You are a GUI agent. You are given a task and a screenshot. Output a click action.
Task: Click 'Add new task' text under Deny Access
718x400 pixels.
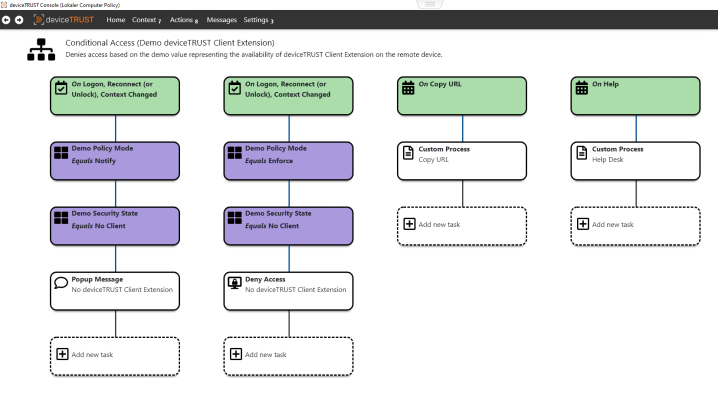click(266, 355)
